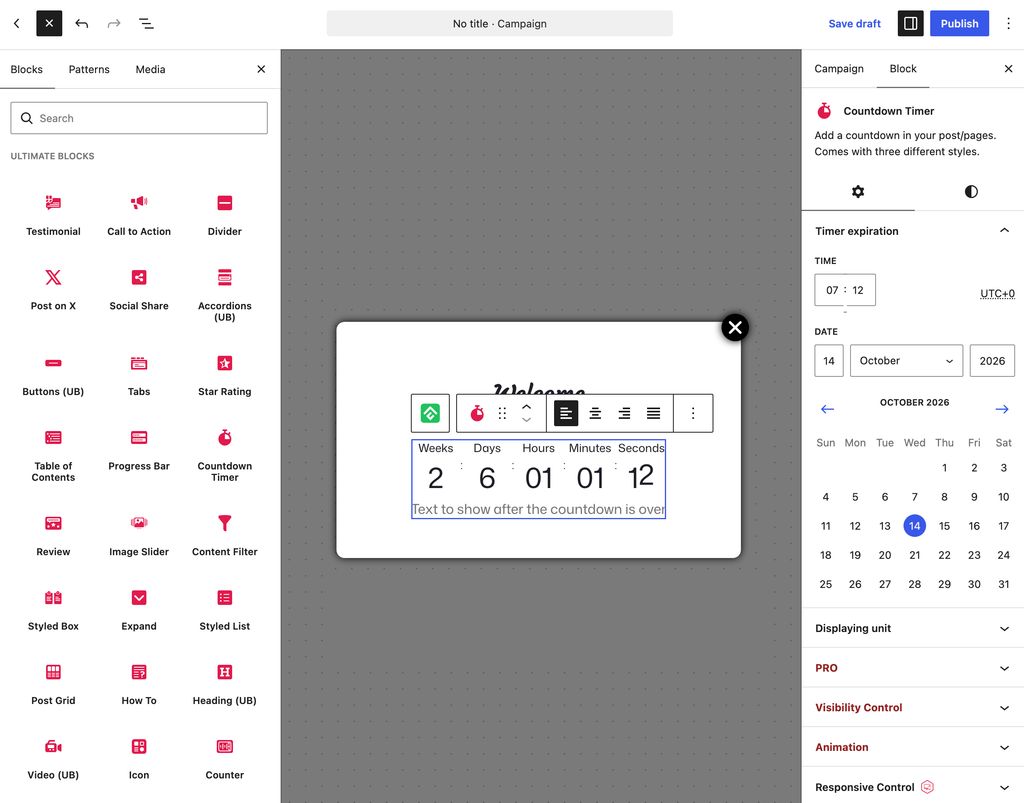
Task: Open the block styles half-circle tab
Action: [971, 191]
